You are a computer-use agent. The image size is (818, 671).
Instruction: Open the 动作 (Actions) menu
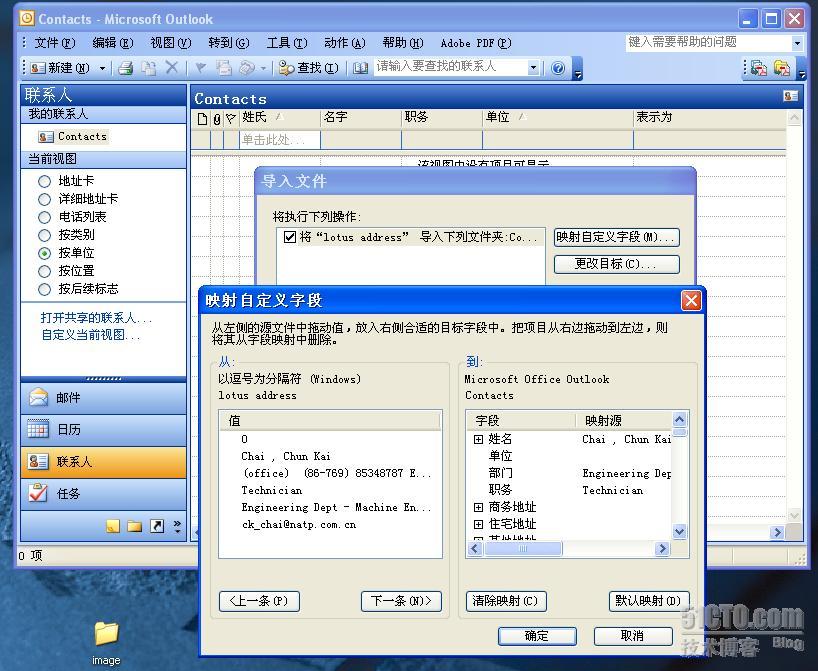(344, 43)
